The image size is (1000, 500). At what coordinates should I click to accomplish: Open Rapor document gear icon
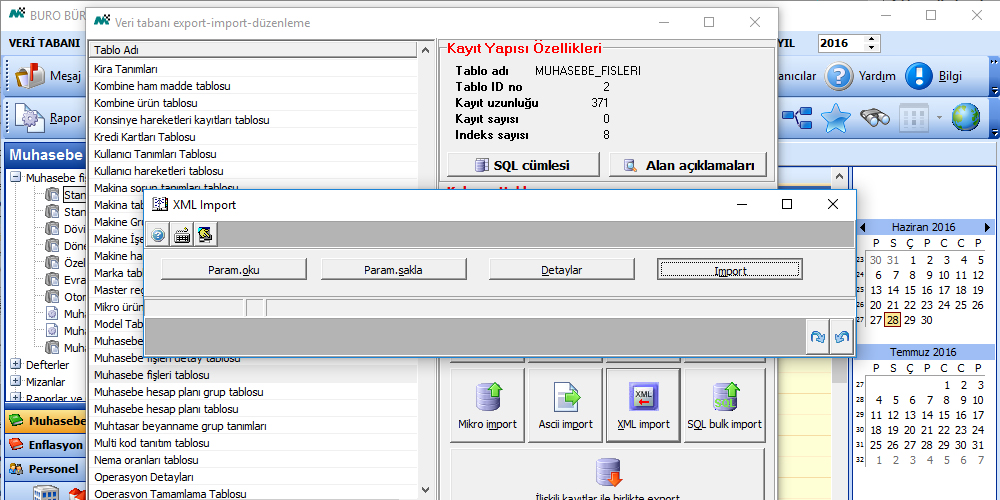(x=29, y=118)
